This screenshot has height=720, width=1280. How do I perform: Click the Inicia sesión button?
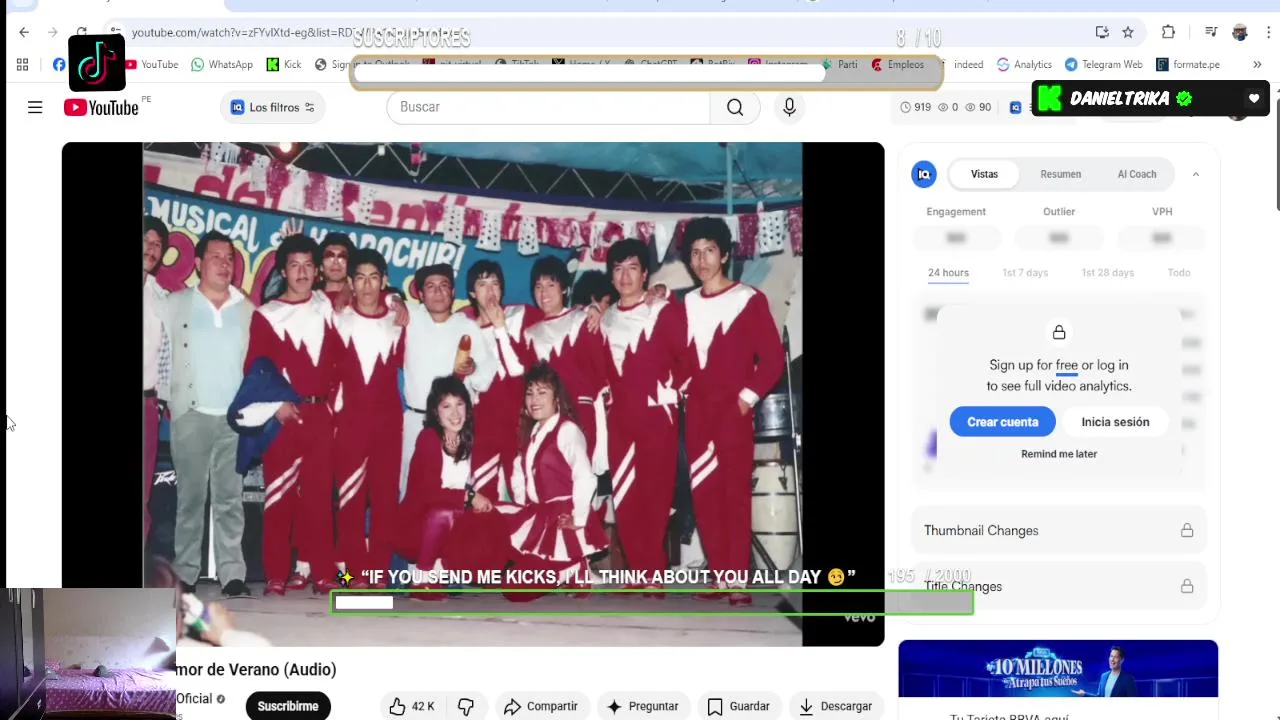coord(1115,422)
